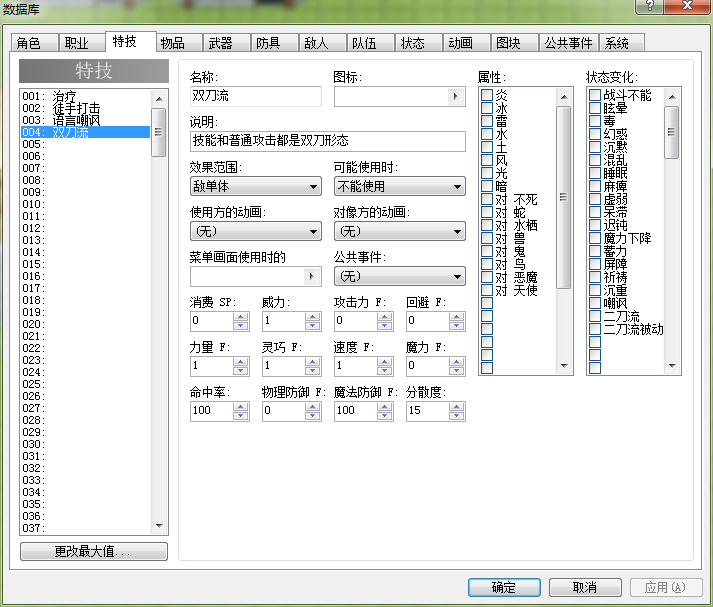Increase 速度 F value with up arrow

[385, 361]
